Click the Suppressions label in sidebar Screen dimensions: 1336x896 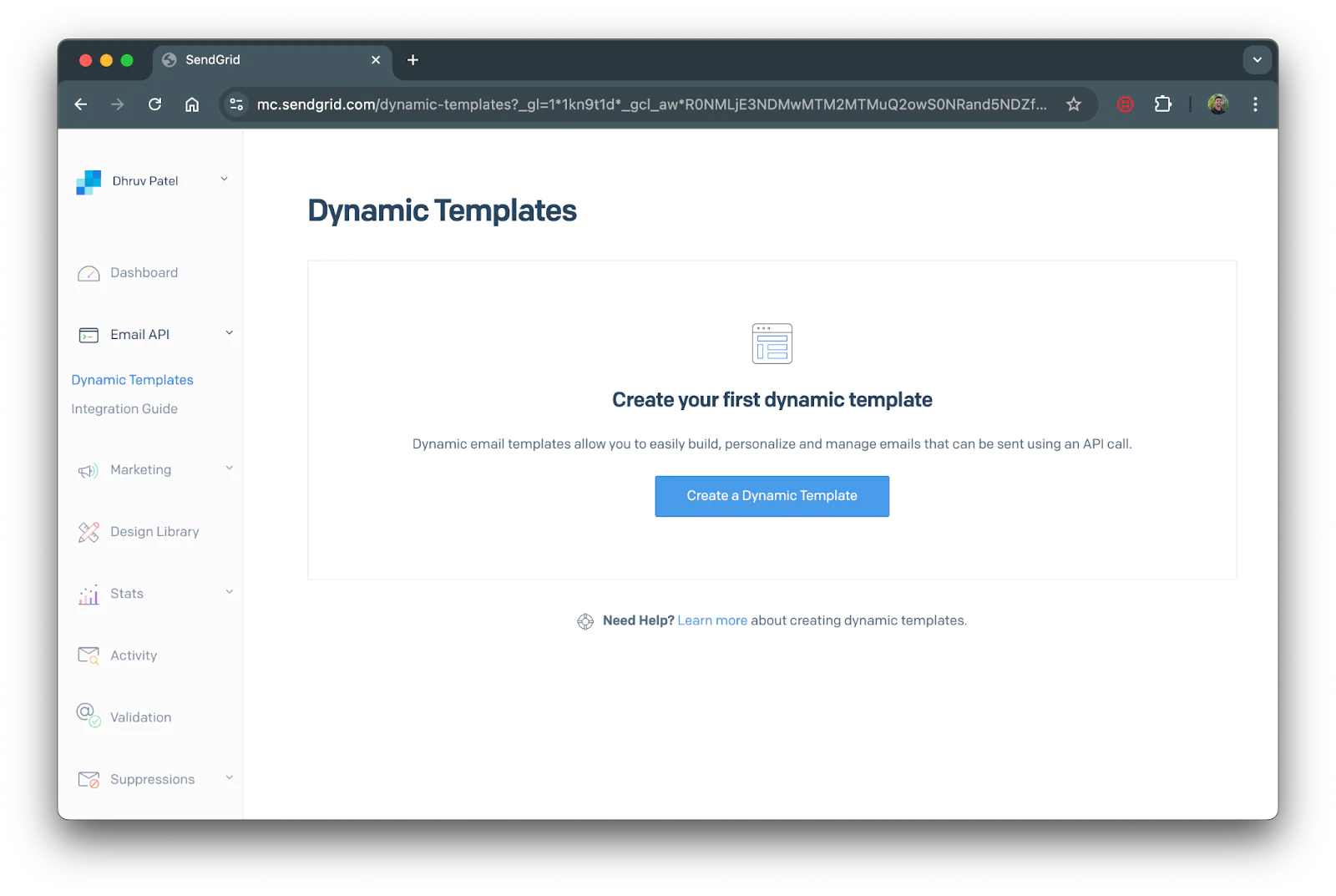pyautogui.click(x=152, y=780)
